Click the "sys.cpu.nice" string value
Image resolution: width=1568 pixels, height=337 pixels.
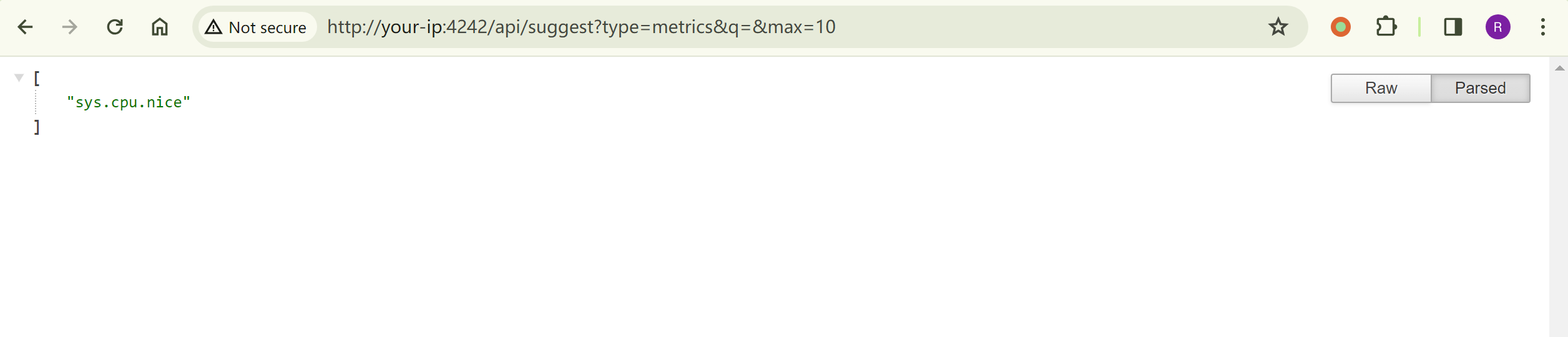pos(129,102)
